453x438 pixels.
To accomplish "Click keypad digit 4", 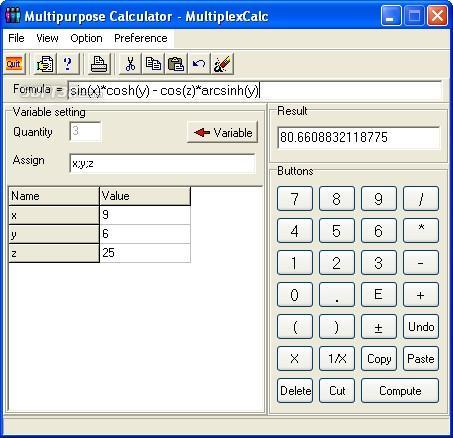I will coord(295,231).
